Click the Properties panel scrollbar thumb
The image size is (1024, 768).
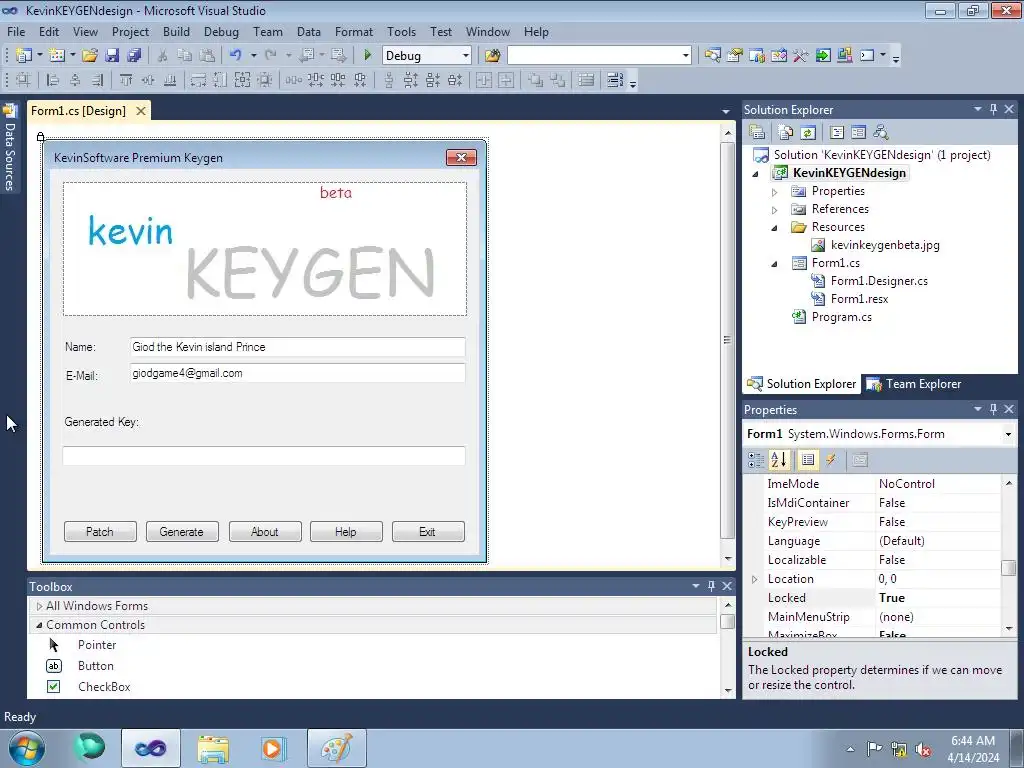tap(1009, 567)
